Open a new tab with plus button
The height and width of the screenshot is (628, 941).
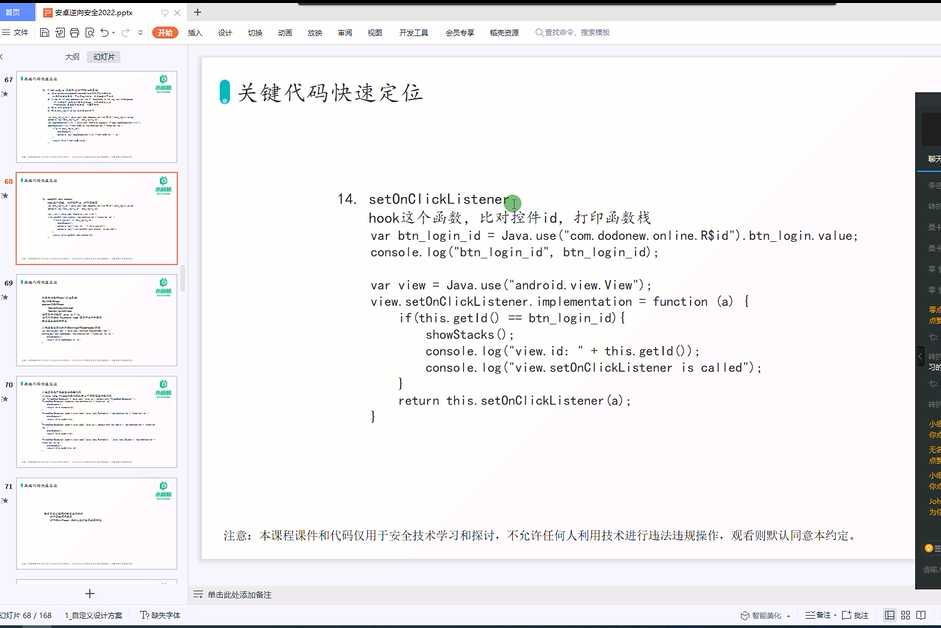(197, 12)
